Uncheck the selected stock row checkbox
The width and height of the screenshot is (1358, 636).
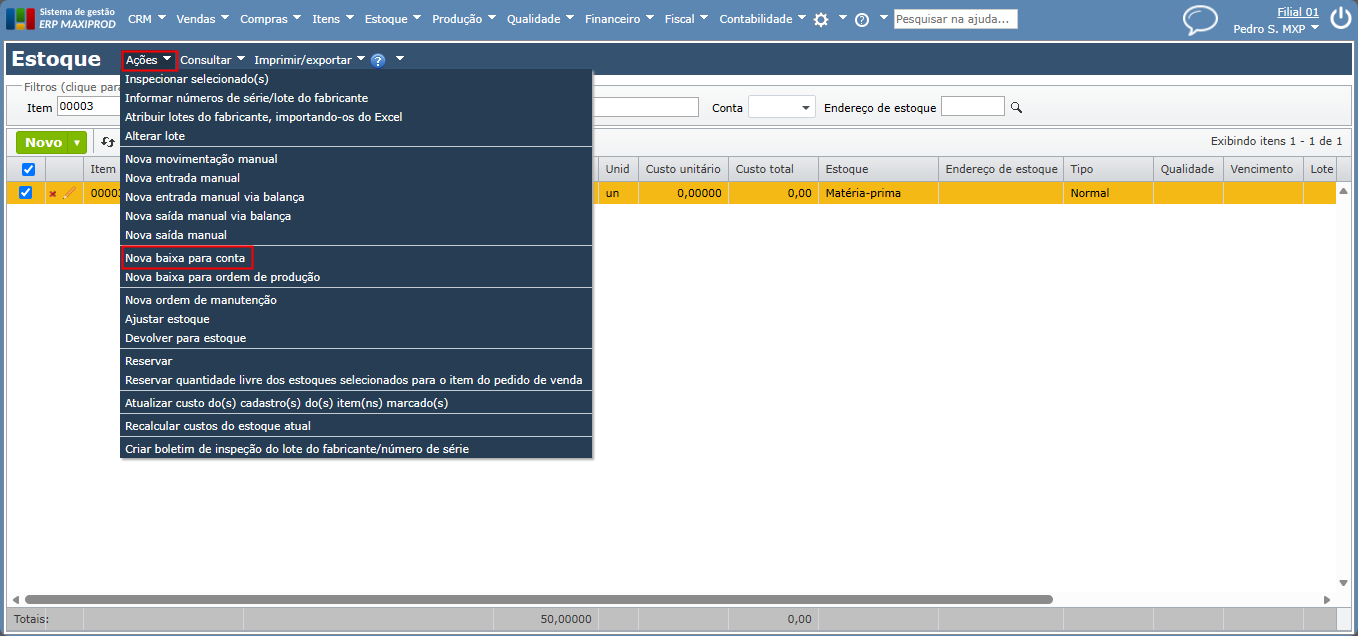tap(26, 192)
